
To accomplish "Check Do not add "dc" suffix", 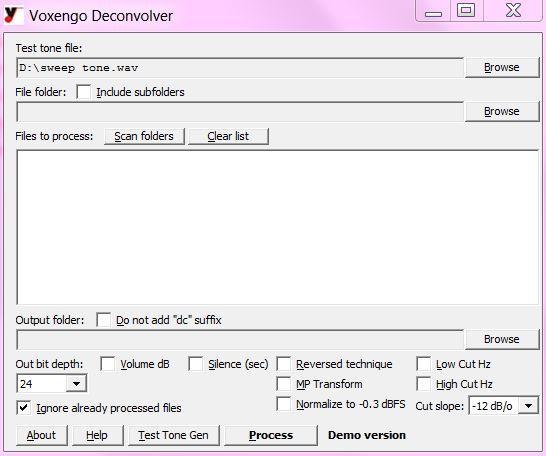I will pyautogui.click(x=104, y=320).
